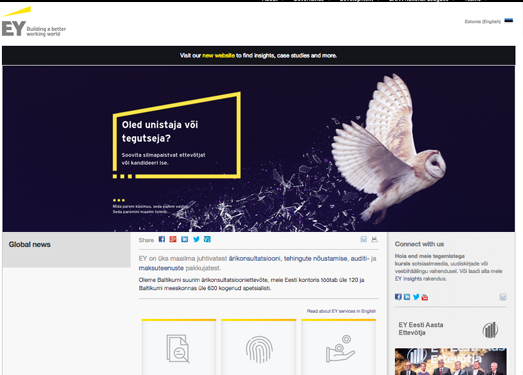Open the hand with coins service card
This screenshot has width=523, height=375.
pyautogui.click(x=339, y=347)
